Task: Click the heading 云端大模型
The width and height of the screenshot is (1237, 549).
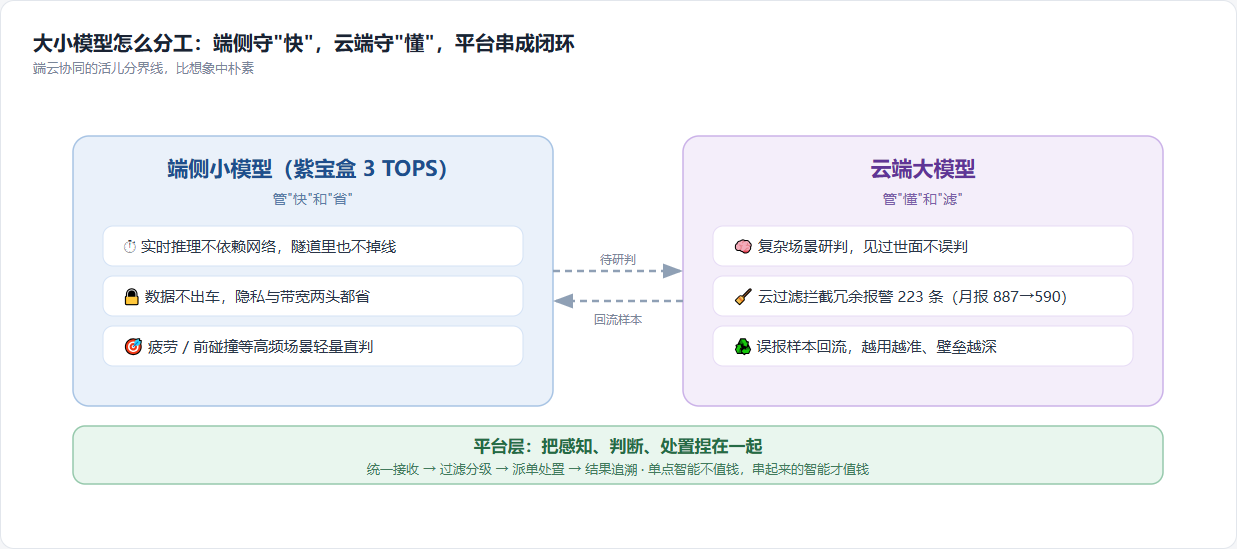Action: (x=922, y=169)
